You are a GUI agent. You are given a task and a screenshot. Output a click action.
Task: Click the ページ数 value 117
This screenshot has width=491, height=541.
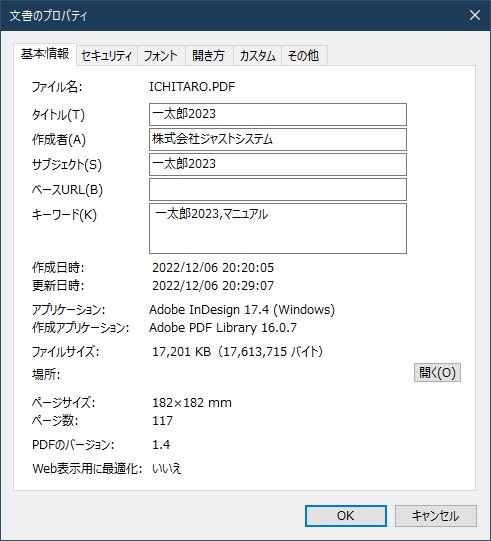point(163,421)
